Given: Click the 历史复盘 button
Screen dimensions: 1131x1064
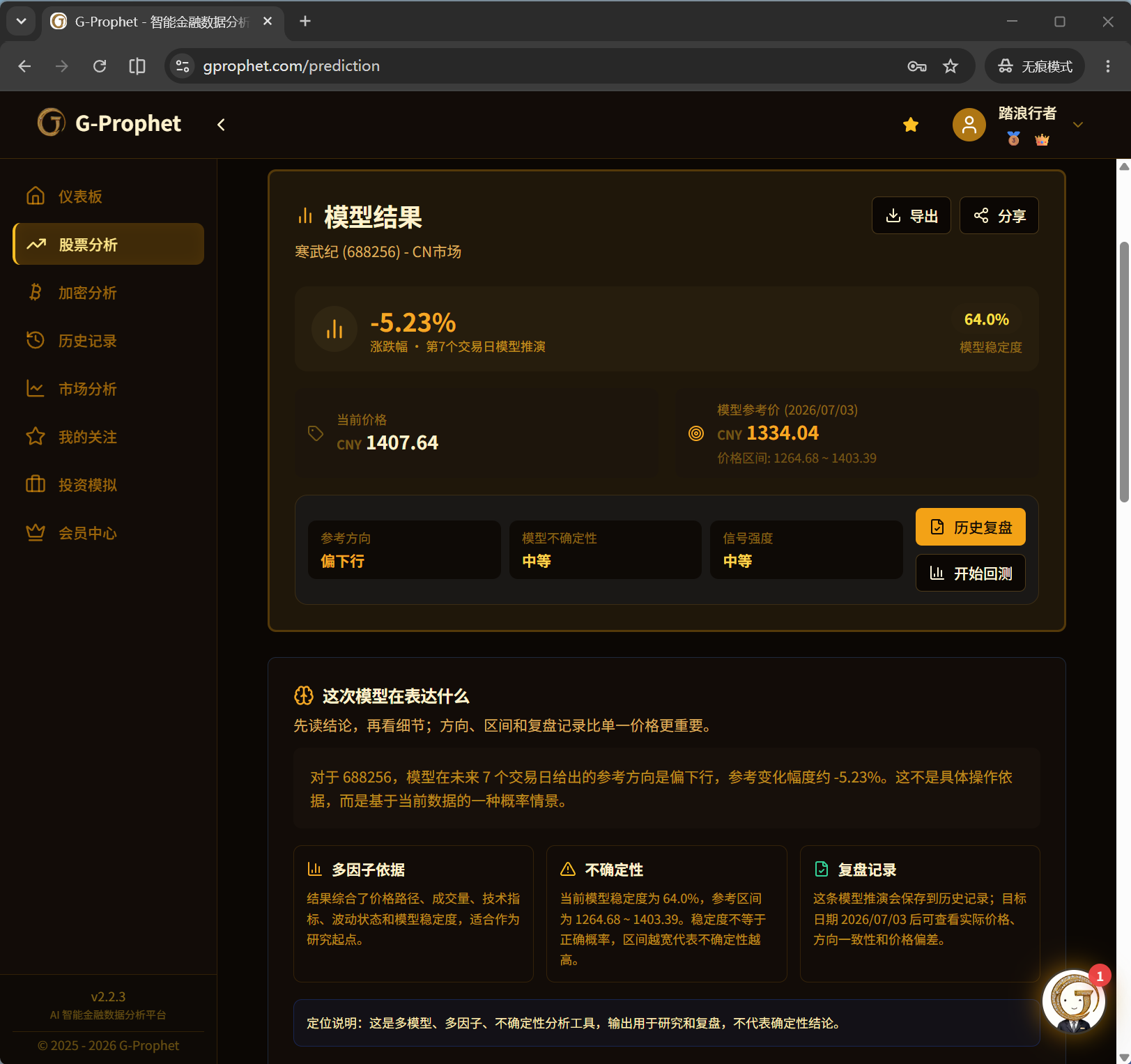Looking at the screenshot, I should click(x=970, y=527).
